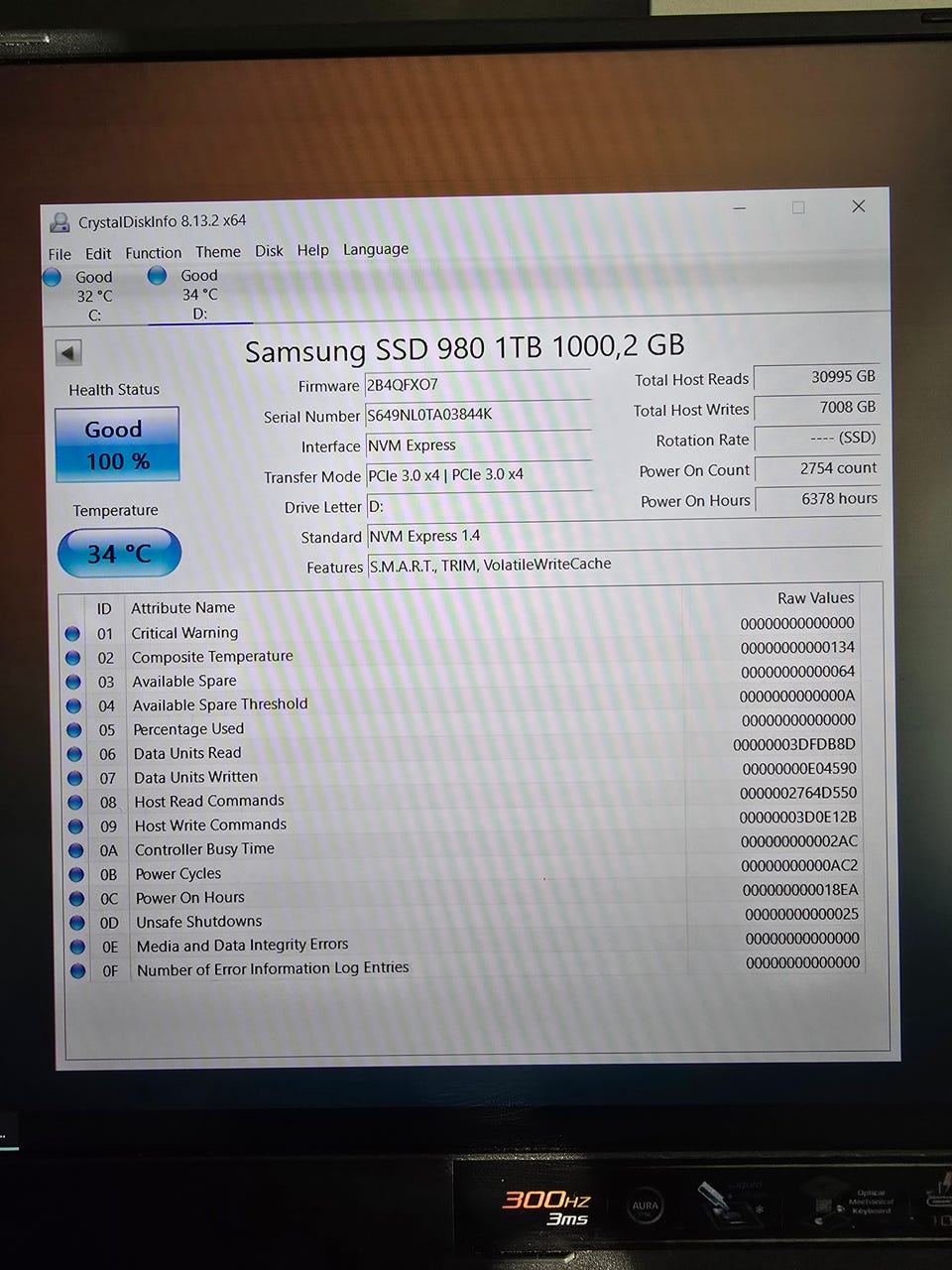Click the status dot for Available Spare row 03

pos(73,682)
